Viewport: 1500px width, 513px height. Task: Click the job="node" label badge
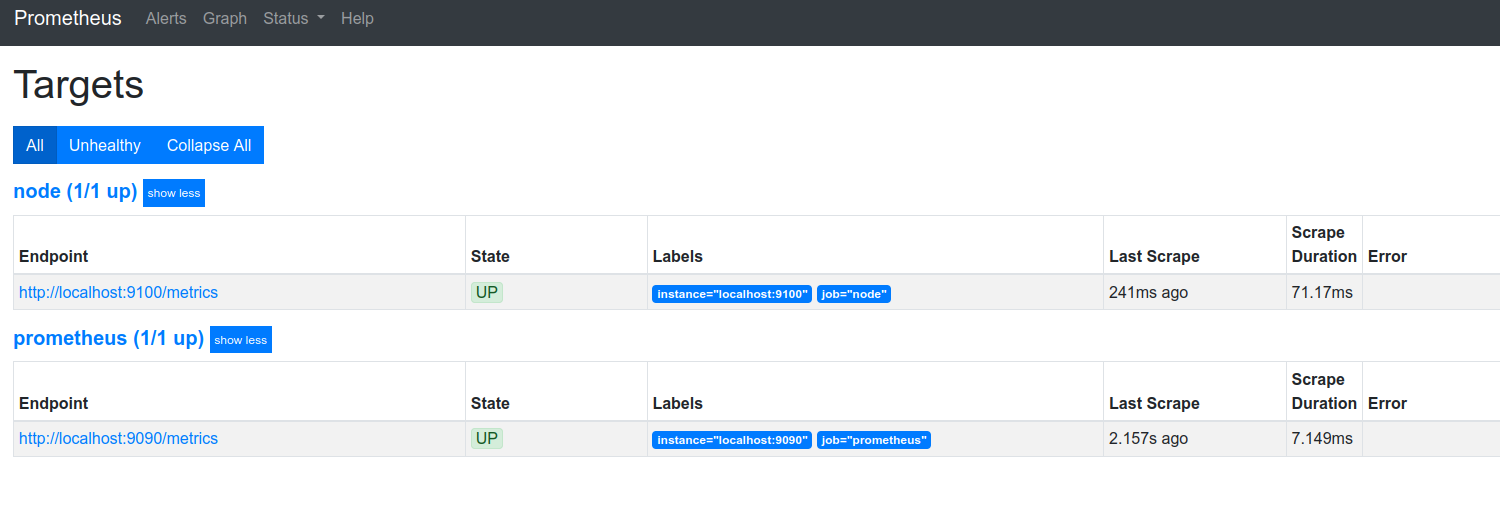(854, 294)
